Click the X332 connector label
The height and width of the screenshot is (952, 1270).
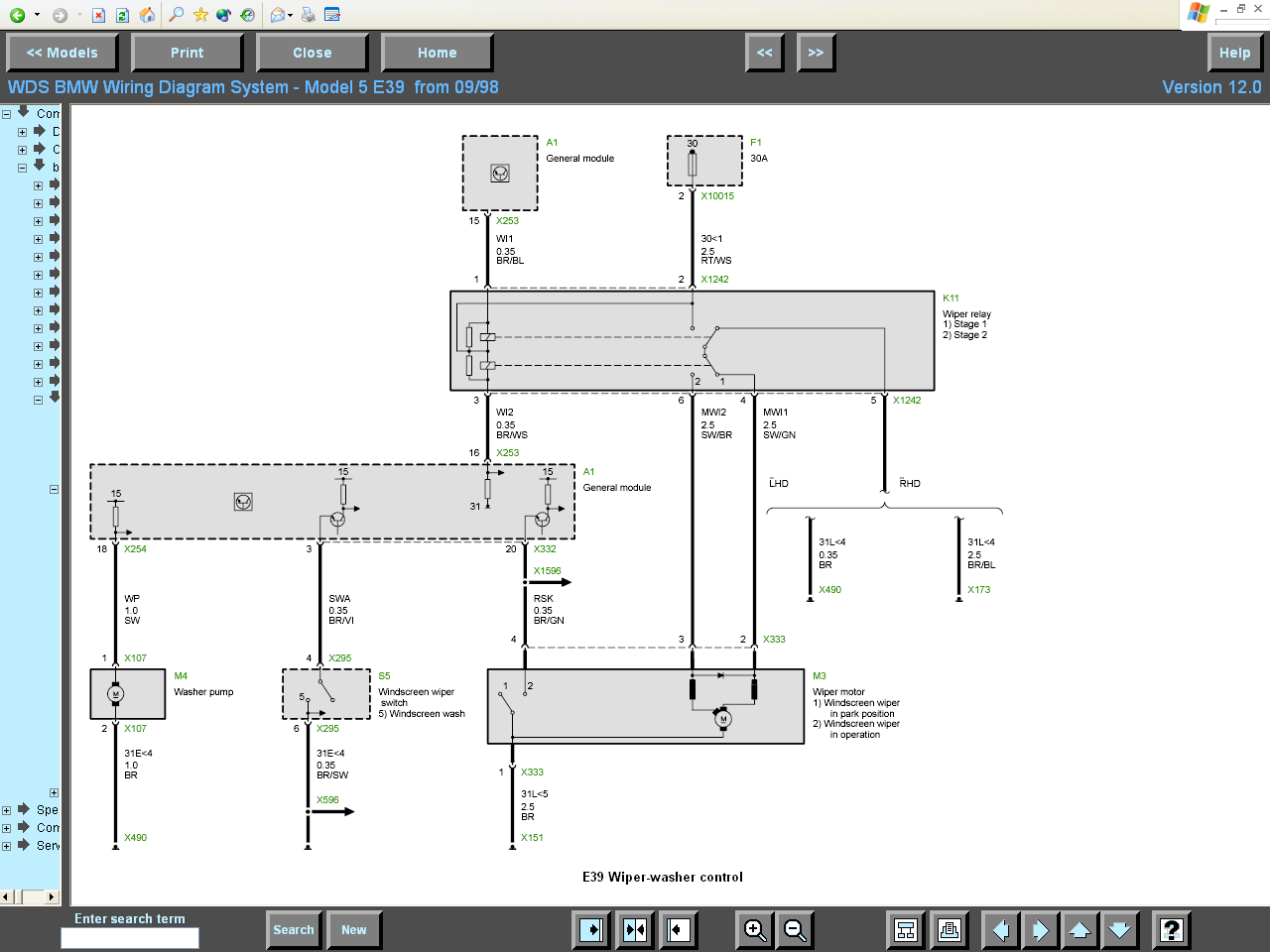coord(545,549)
